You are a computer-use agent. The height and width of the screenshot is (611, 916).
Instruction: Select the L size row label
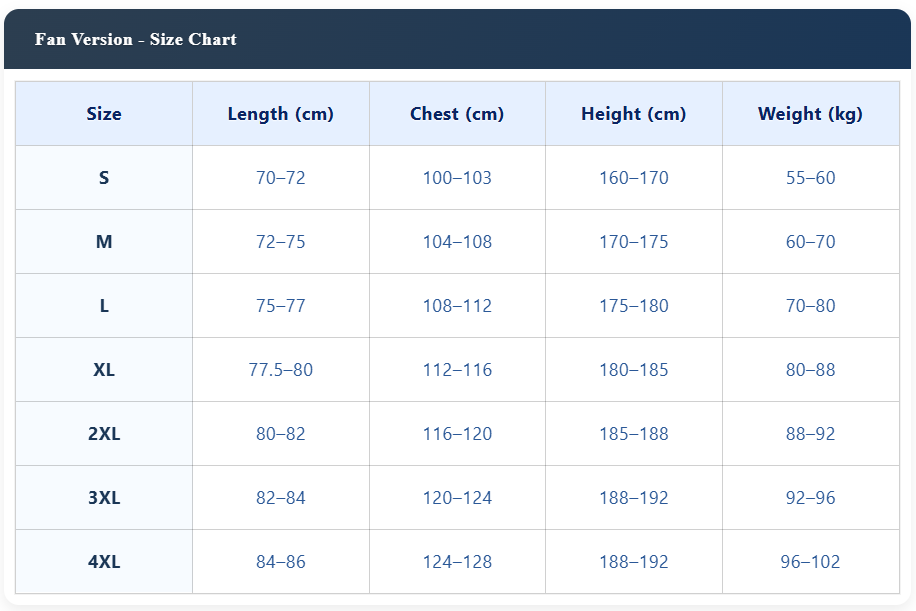[104, 306]
